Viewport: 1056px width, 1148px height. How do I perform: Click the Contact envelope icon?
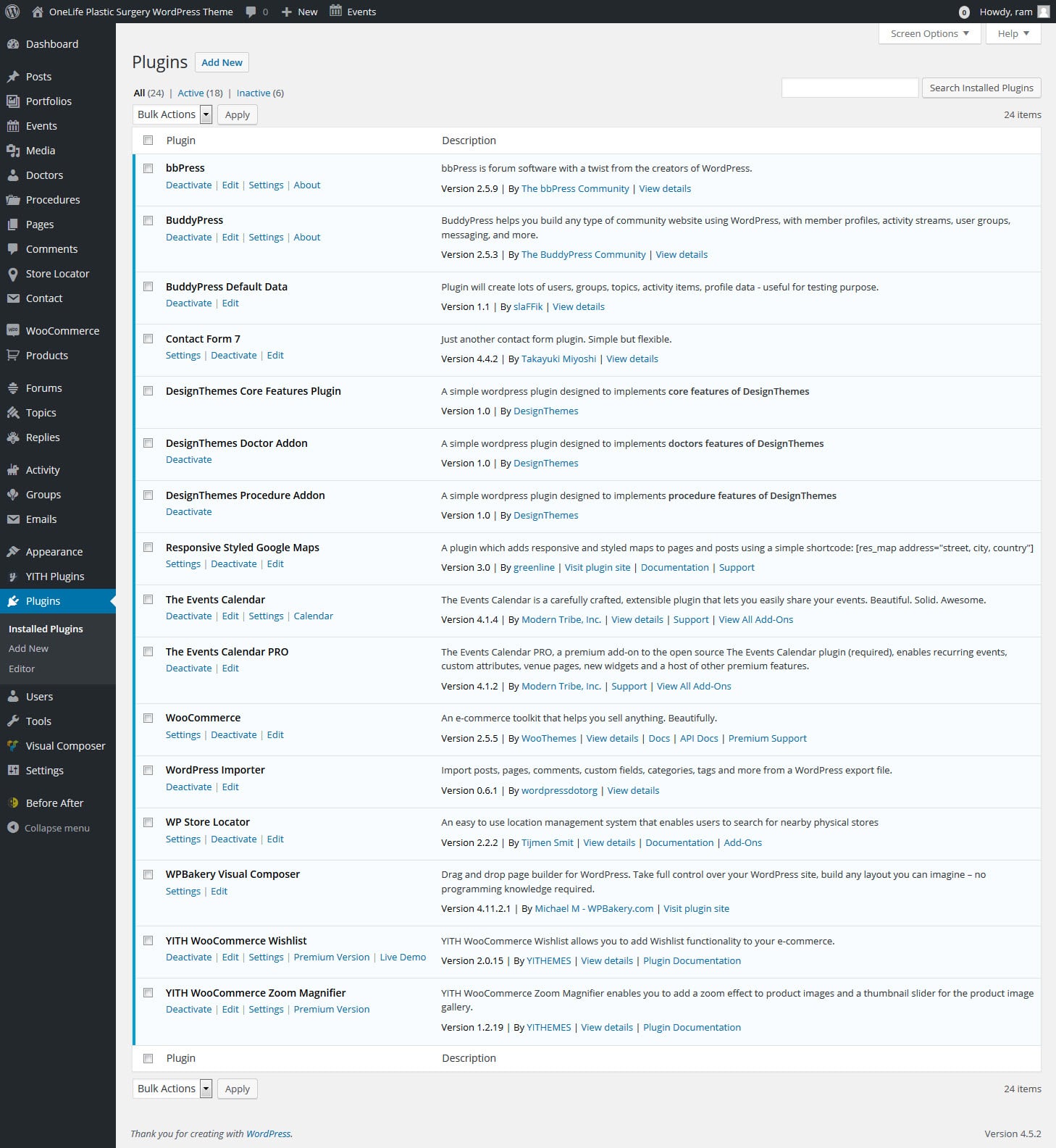pos(13,298)
